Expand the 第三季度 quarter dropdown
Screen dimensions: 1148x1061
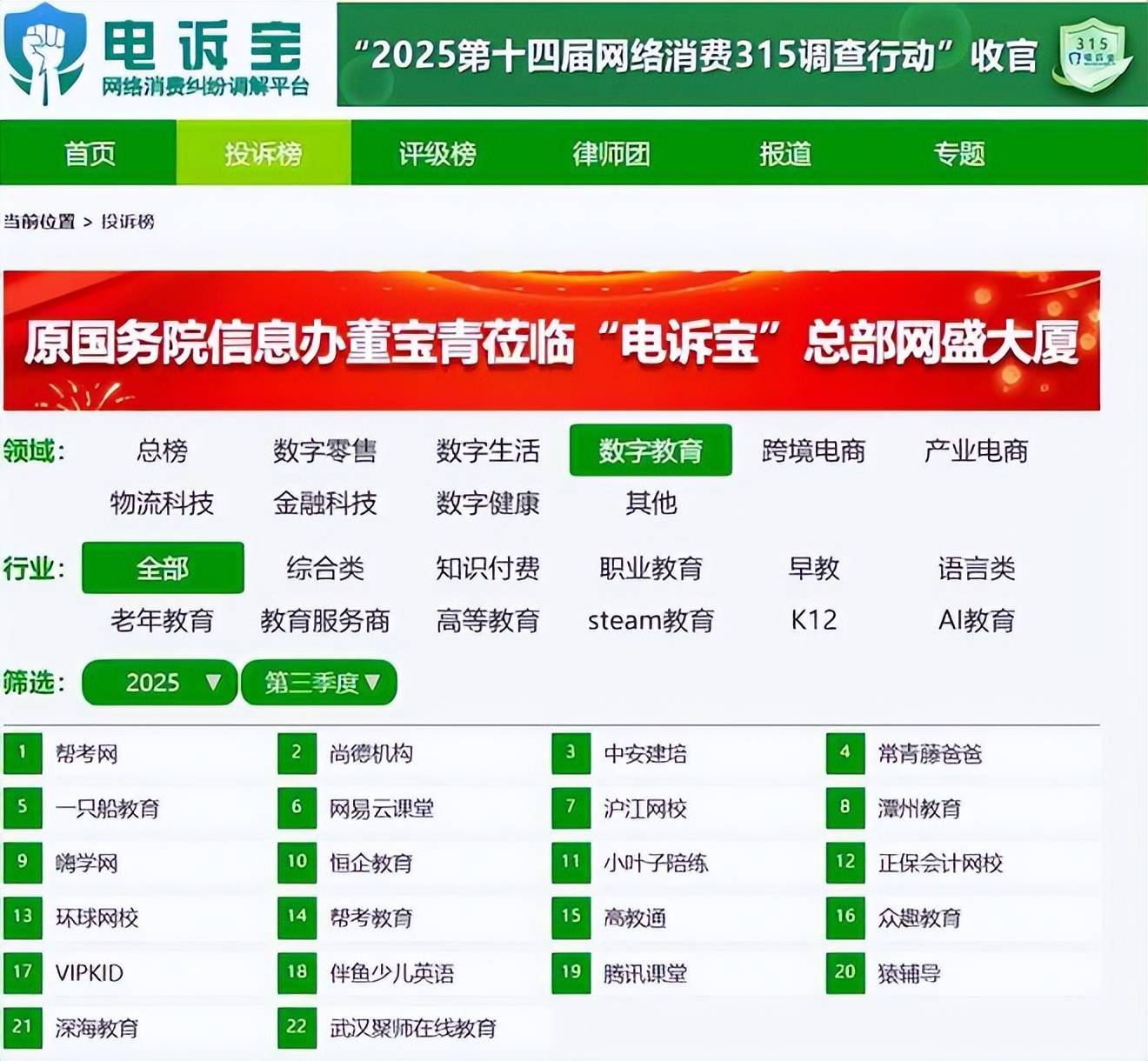pos(319,683)
